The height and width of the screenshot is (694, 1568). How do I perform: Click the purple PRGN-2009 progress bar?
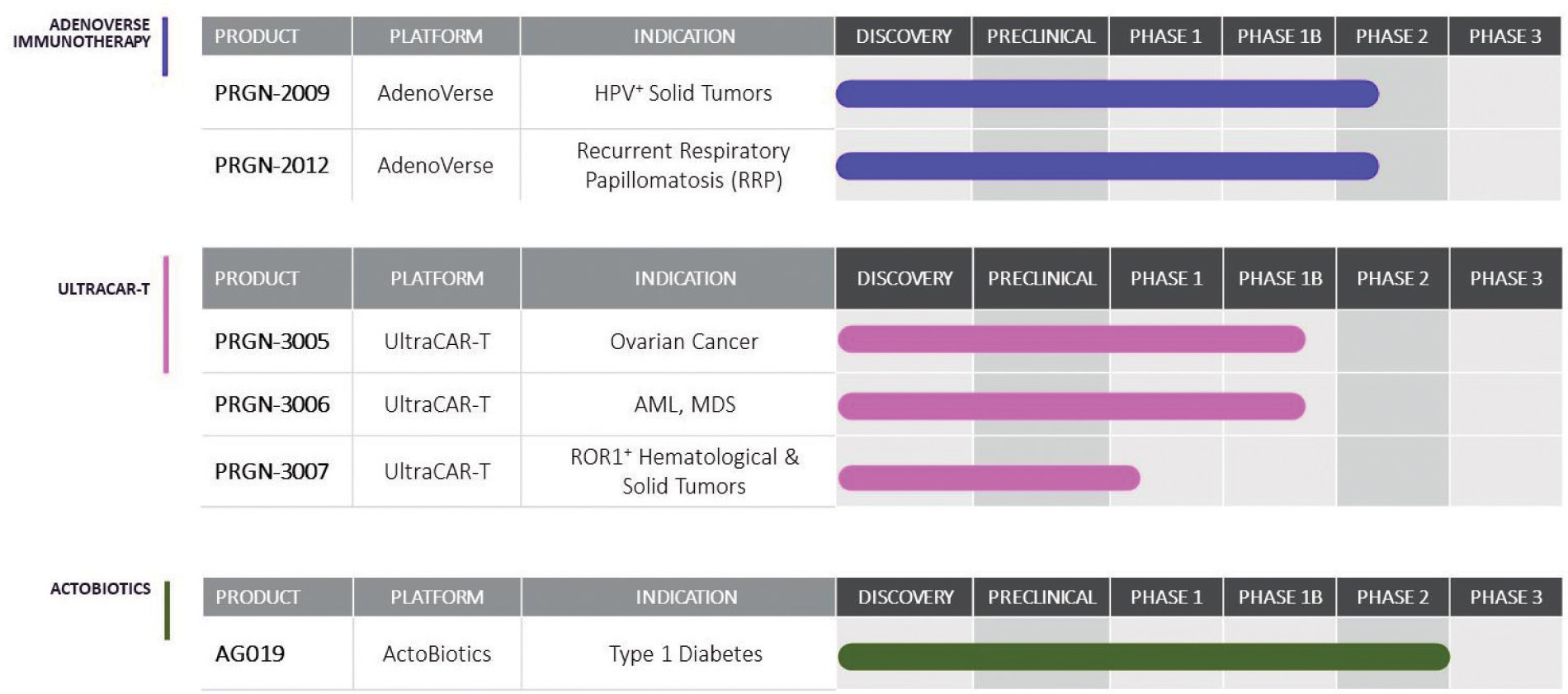coord(1106,94)
